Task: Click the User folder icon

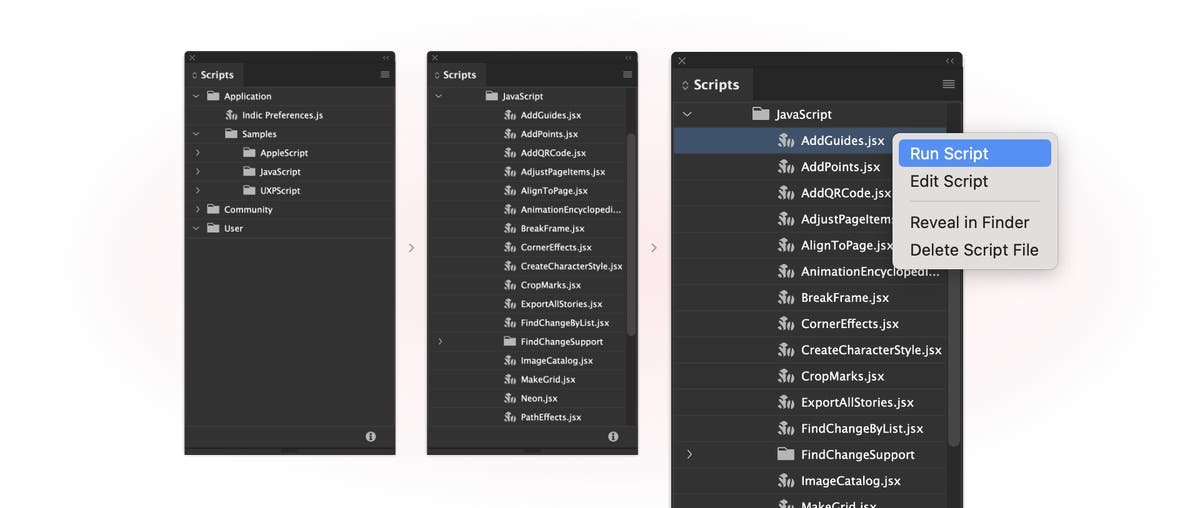Action: 213,228
